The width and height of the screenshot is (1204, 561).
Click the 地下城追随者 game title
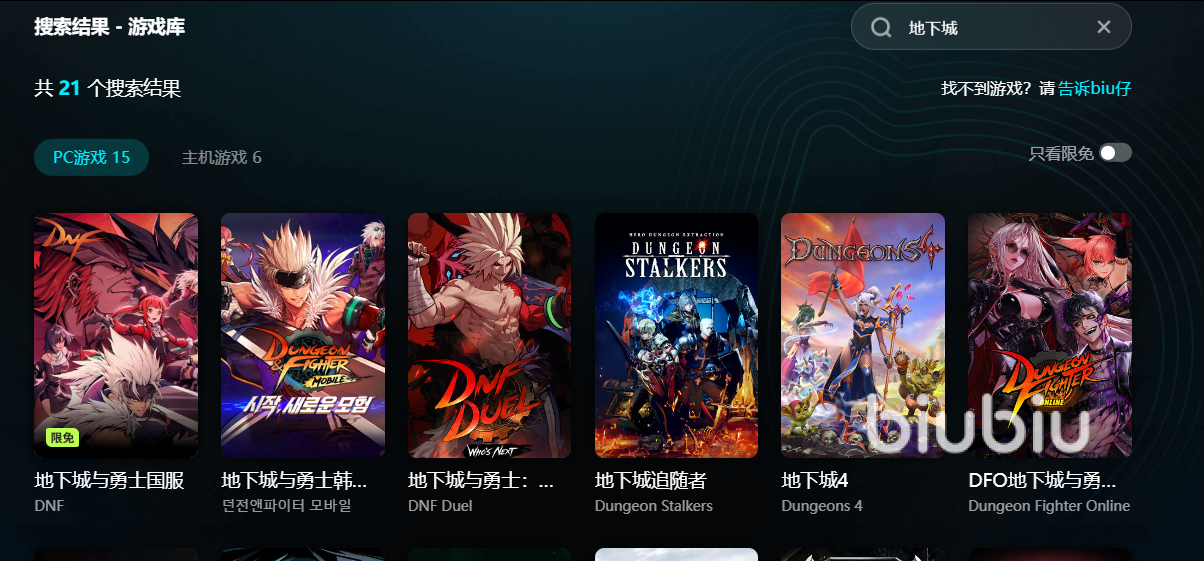pos(651,481)
